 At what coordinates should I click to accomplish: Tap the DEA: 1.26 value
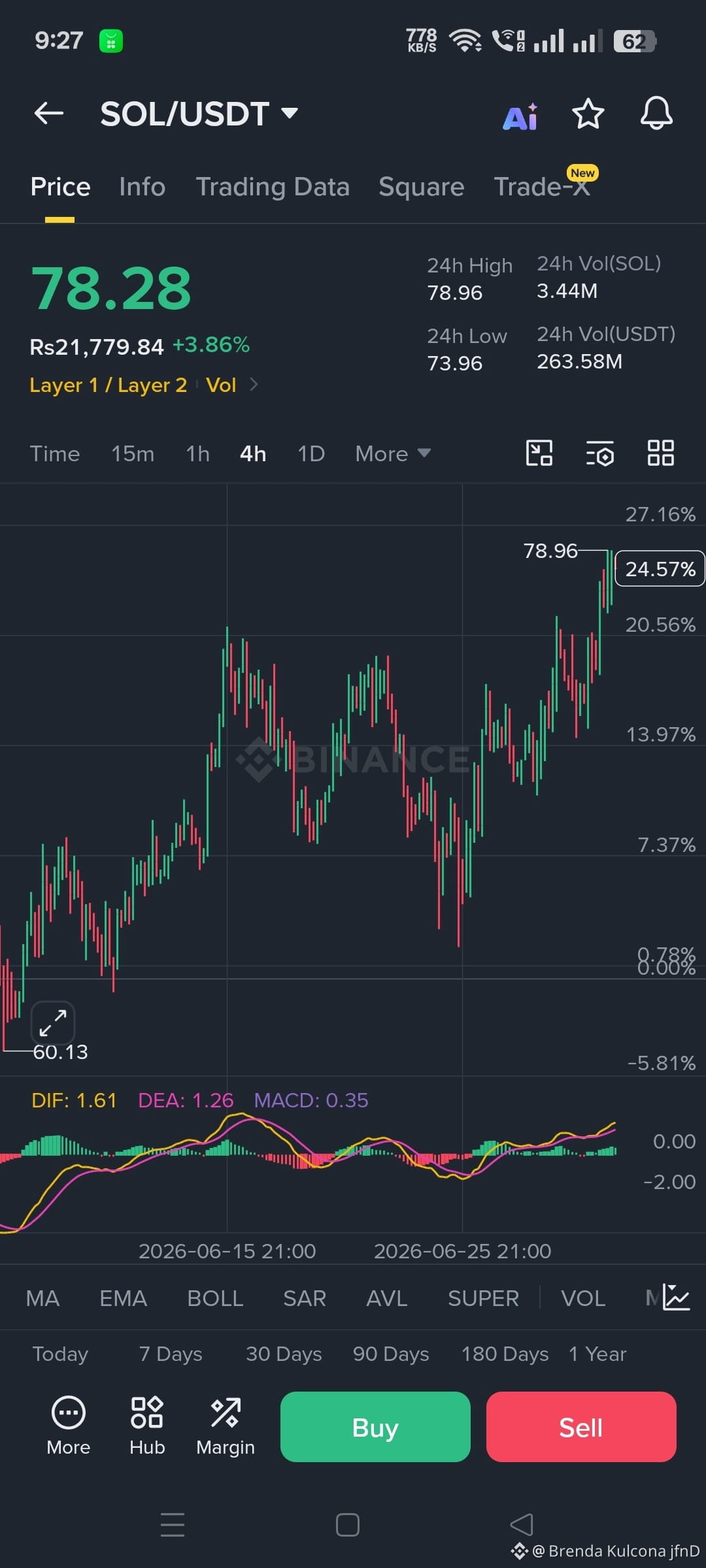[x=186, y=1100]
